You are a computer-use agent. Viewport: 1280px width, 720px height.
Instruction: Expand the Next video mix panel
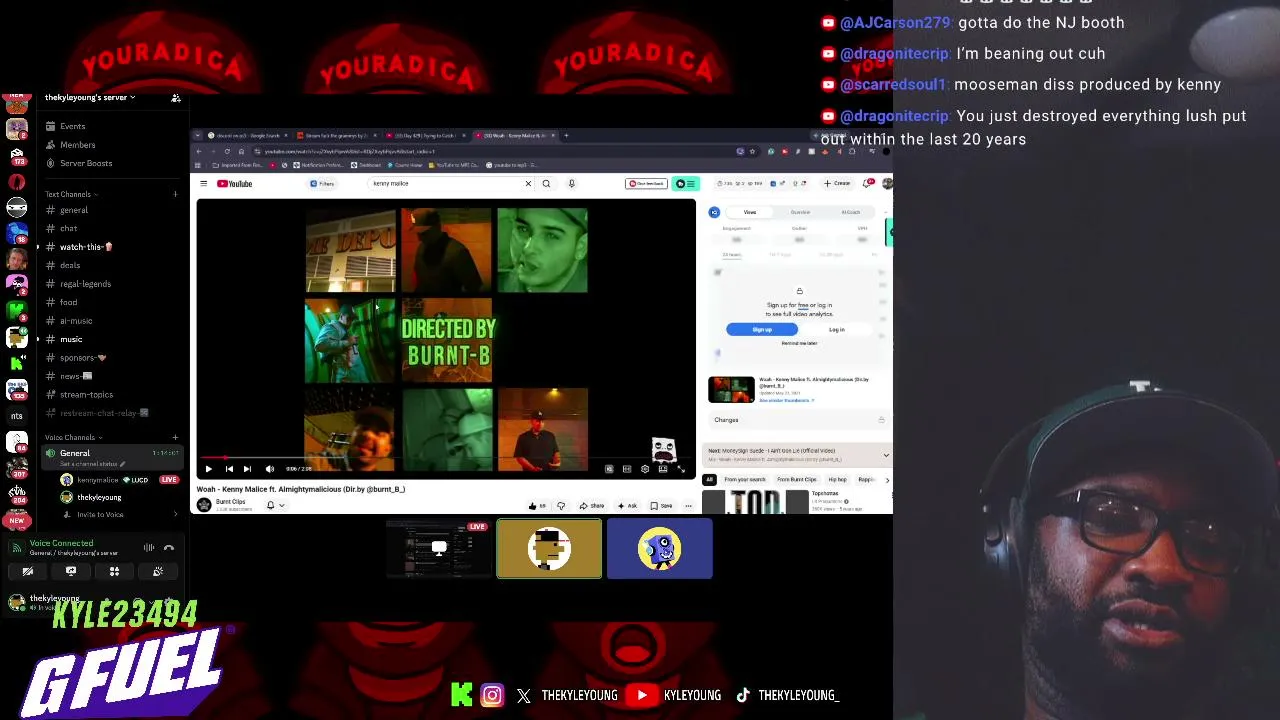(x=886, y=455)
